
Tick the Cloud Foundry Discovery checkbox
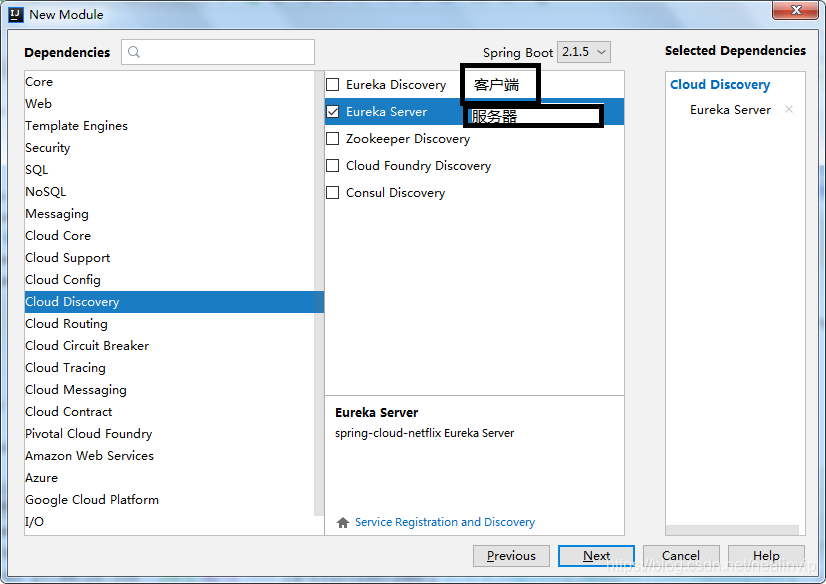coord(332,165)
